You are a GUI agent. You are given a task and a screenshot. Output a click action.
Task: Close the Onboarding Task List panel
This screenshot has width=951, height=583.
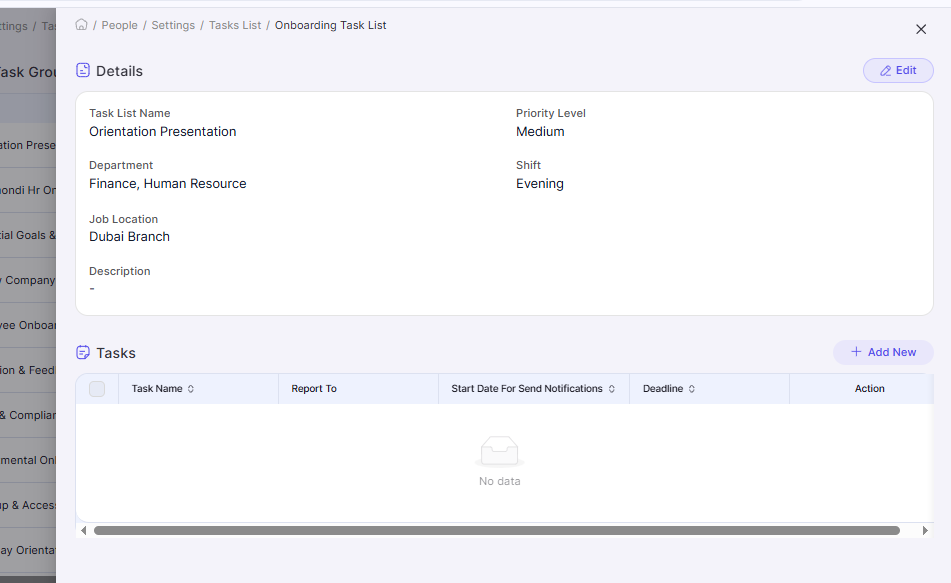[x=920, y=29]
